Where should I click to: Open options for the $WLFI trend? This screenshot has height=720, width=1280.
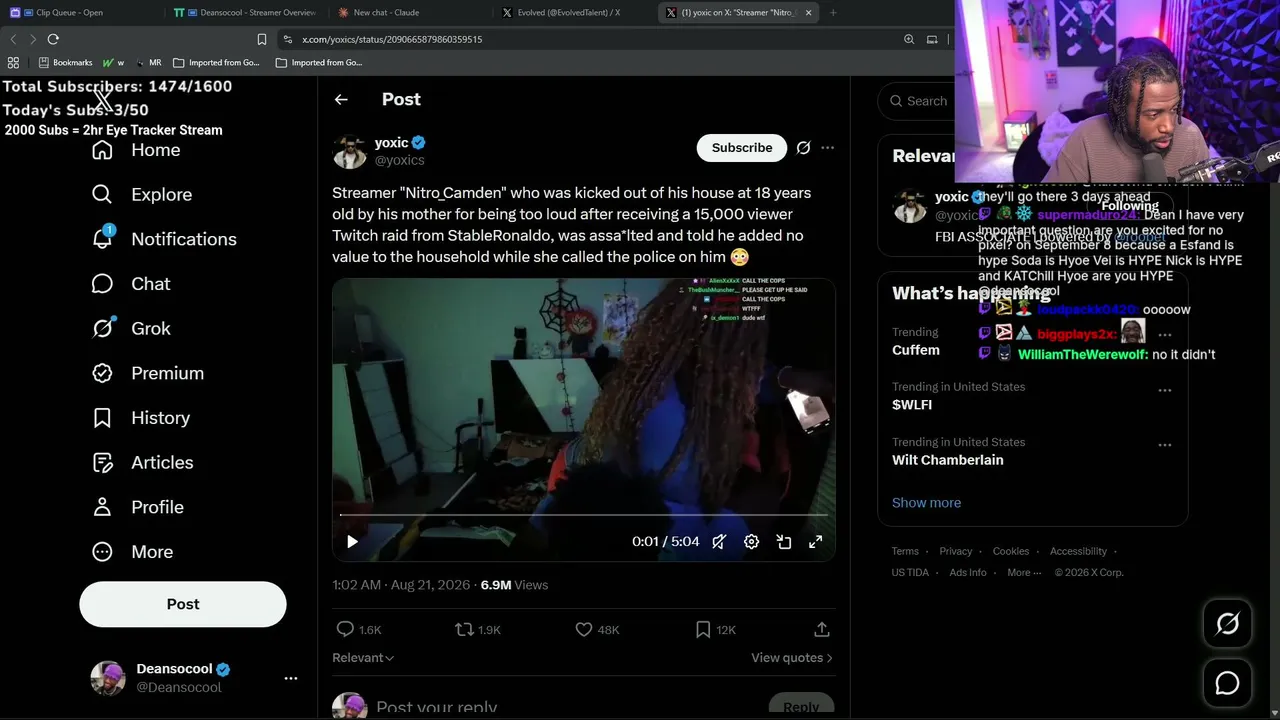pos(1165,390)
